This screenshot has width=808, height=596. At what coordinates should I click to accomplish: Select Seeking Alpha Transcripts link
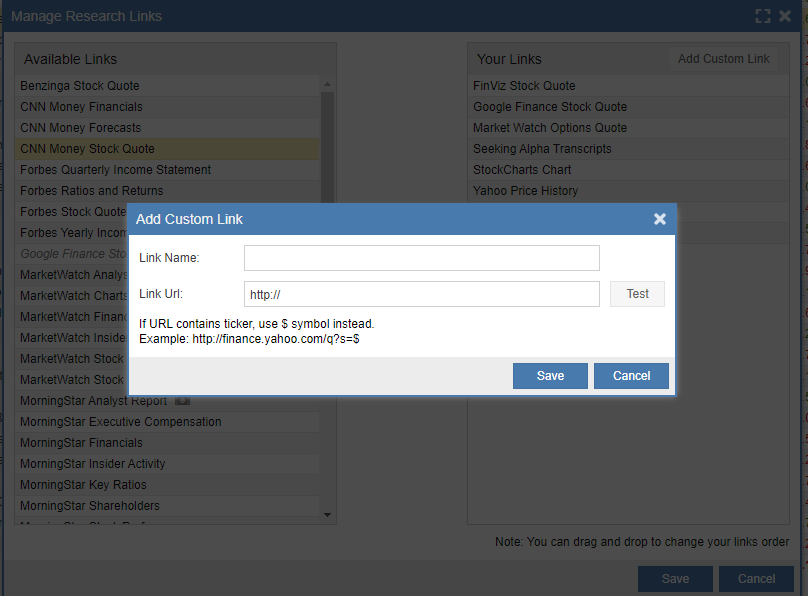[x=542, y=149]
